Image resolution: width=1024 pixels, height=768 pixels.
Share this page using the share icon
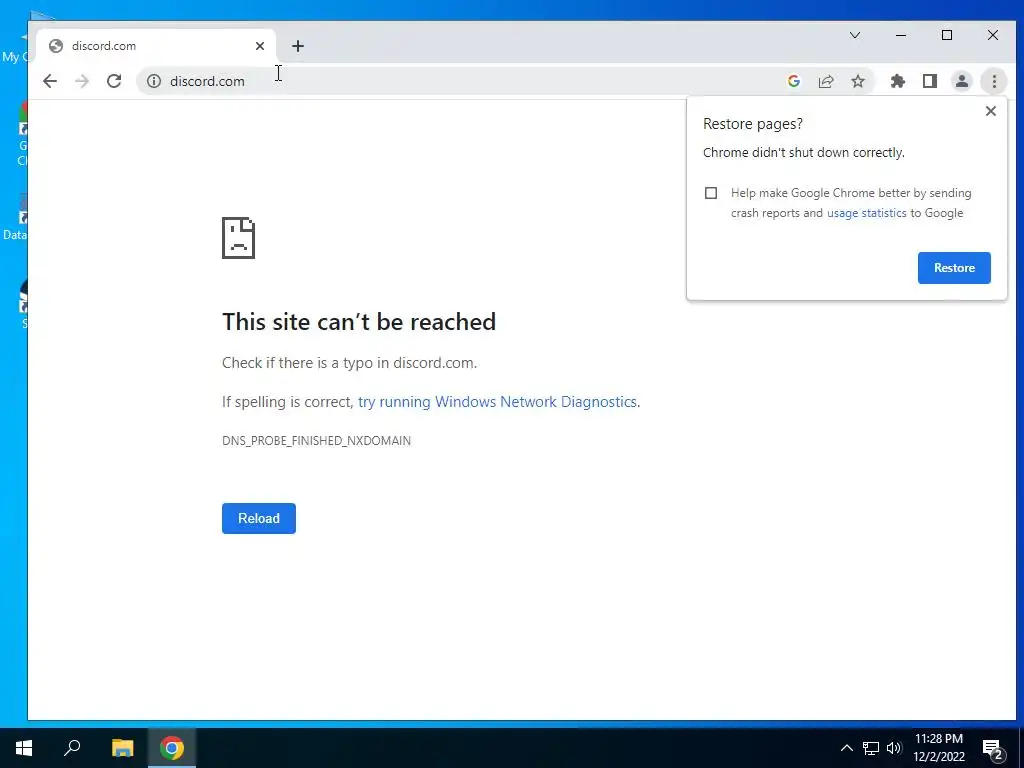pyautogui.click(x=826, y=81)
